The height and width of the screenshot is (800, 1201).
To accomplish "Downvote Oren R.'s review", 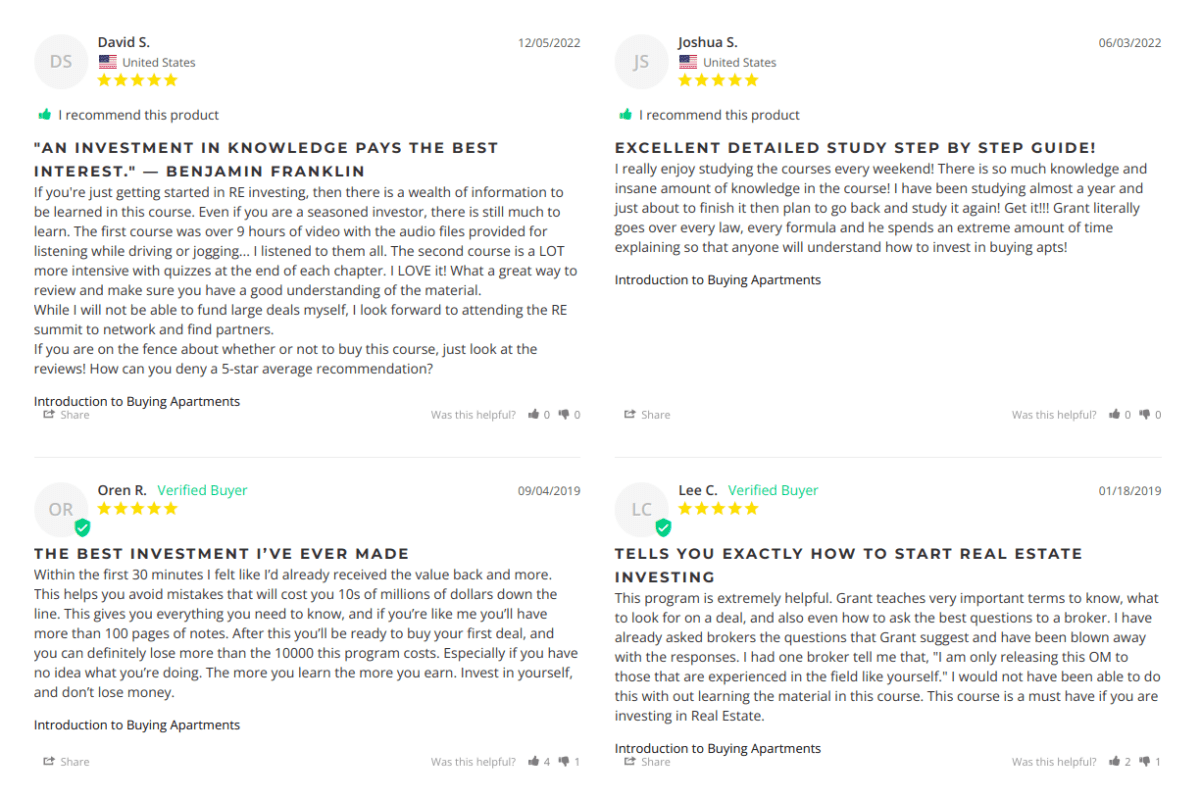I will point(564,762).
